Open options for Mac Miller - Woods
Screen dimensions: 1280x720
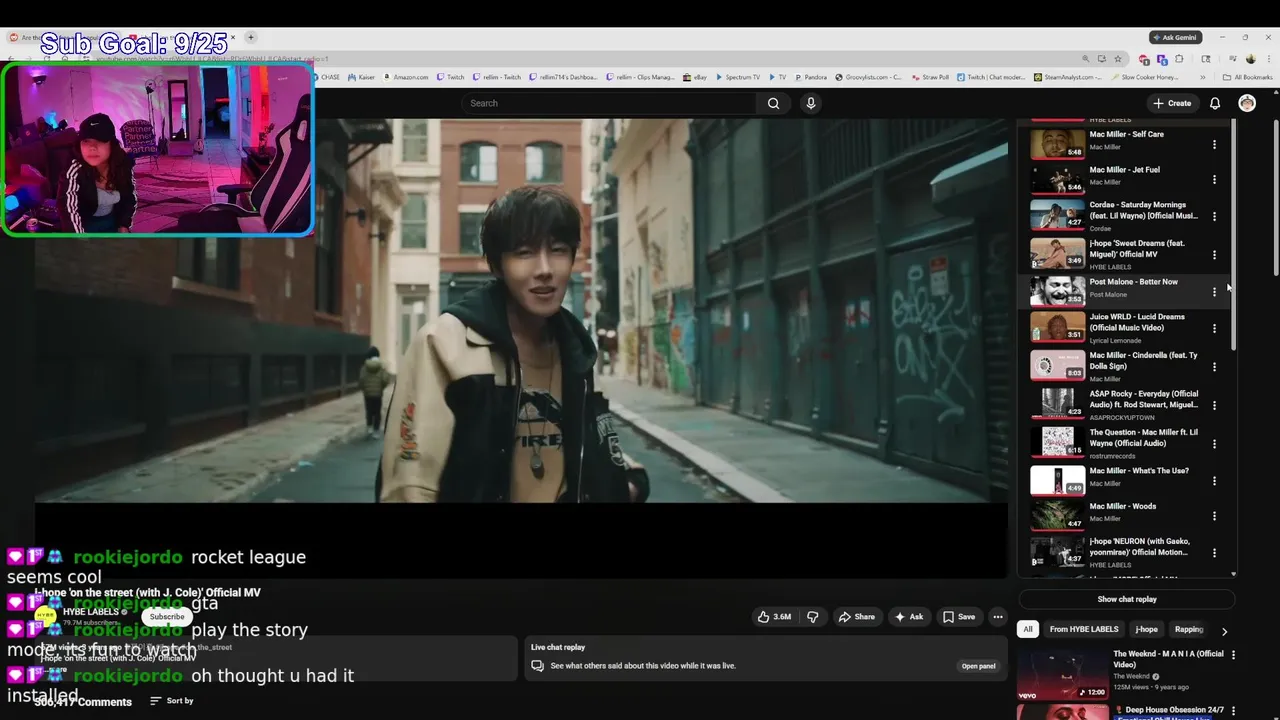click(1214, 516)
